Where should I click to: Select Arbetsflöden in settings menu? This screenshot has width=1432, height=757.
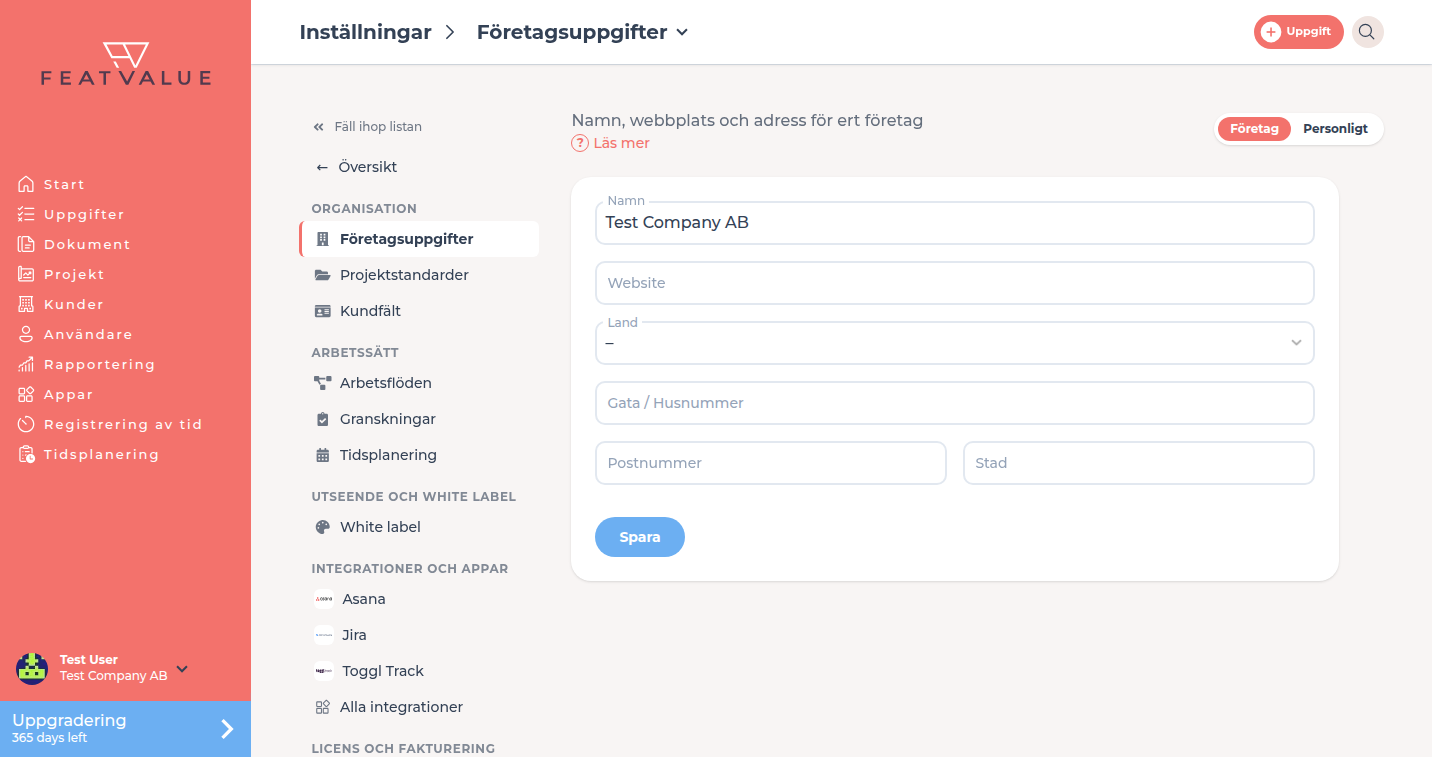tap(419, 383)
